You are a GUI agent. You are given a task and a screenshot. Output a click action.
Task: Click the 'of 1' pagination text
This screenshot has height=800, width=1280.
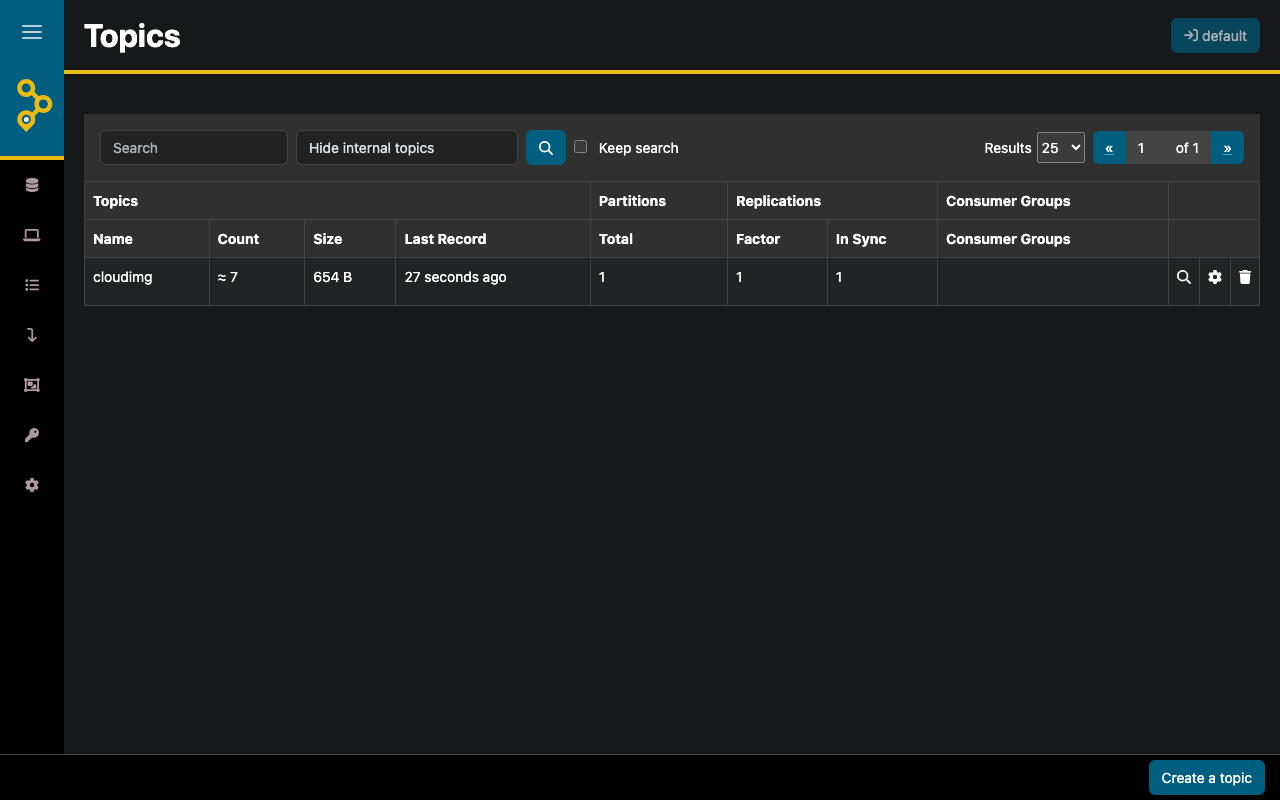pyautogui.click(x=1187, y=148)
